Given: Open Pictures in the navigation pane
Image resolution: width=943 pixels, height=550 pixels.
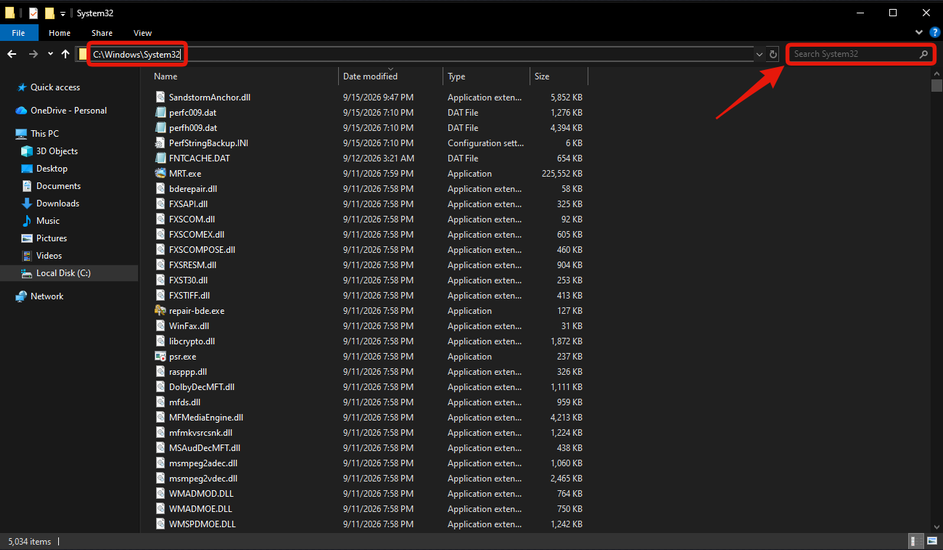Looking at the screenshot, I should pos(51,238).
